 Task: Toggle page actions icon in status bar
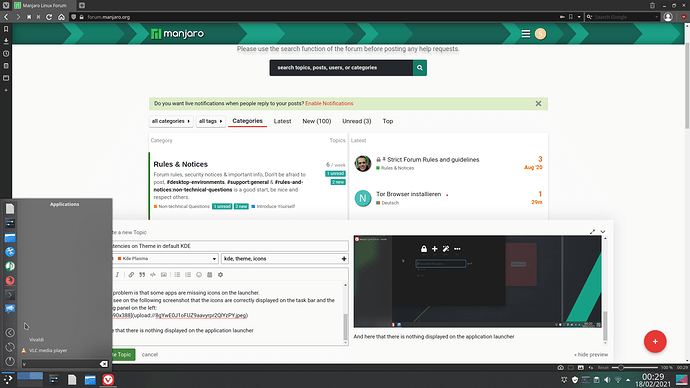click(x=591, y=367)
